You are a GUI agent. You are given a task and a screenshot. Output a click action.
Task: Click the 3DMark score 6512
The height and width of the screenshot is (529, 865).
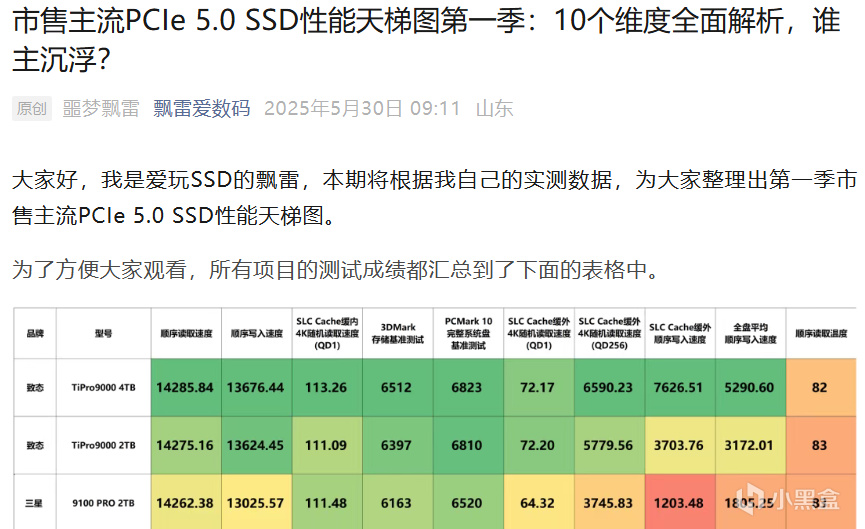[x=396, y=387]
